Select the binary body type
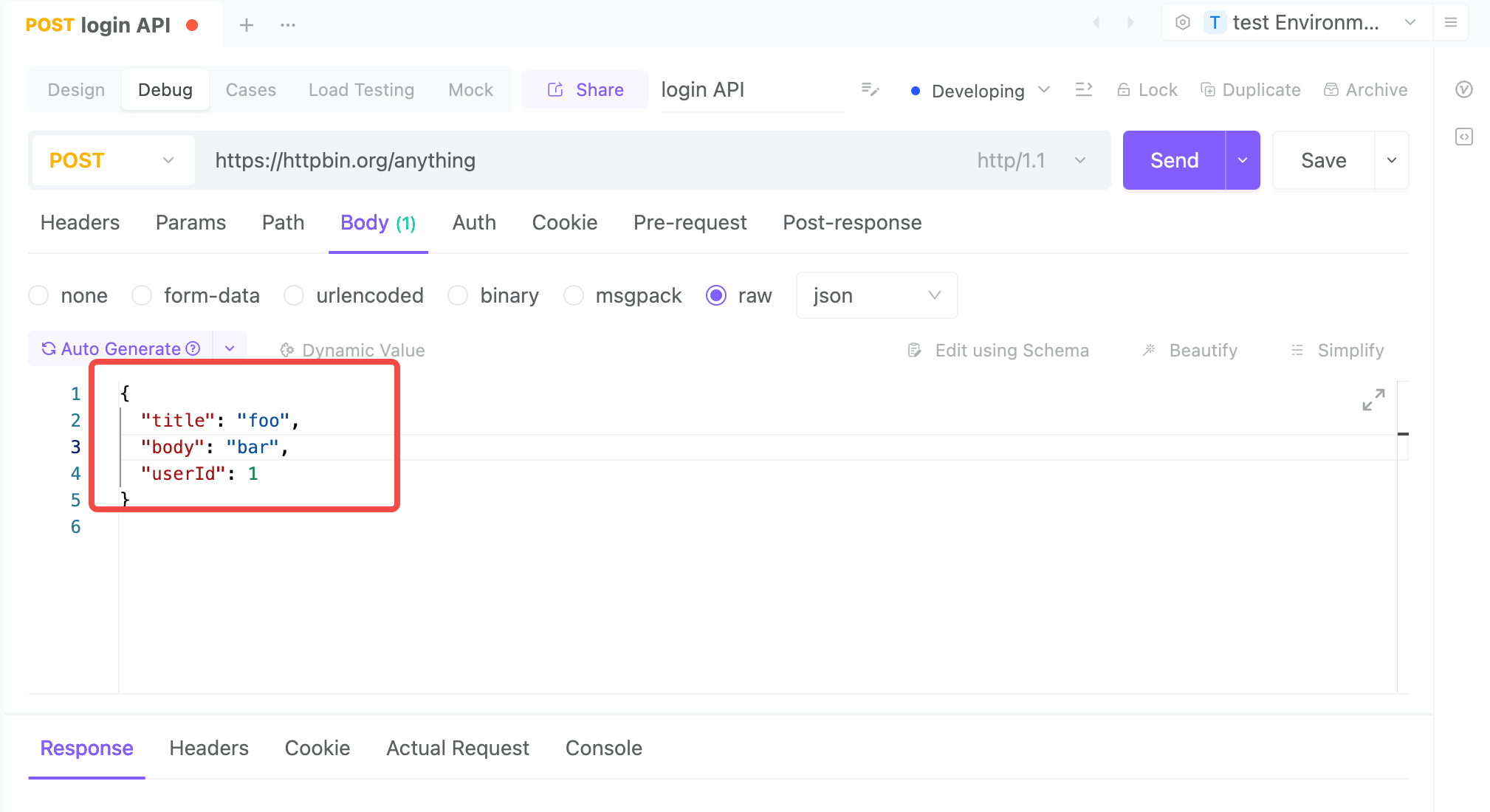Screen dimensions: 1490x812 pyautogui.click(x=458, y=295)
